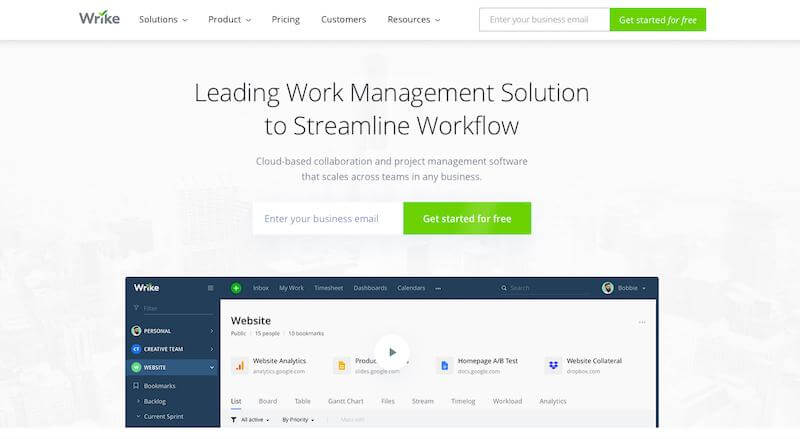Image resolution: width=800 pixels, height=439 pixels.
Task: Click the 10 bookmarks text under Website
Action: point(306,333)
